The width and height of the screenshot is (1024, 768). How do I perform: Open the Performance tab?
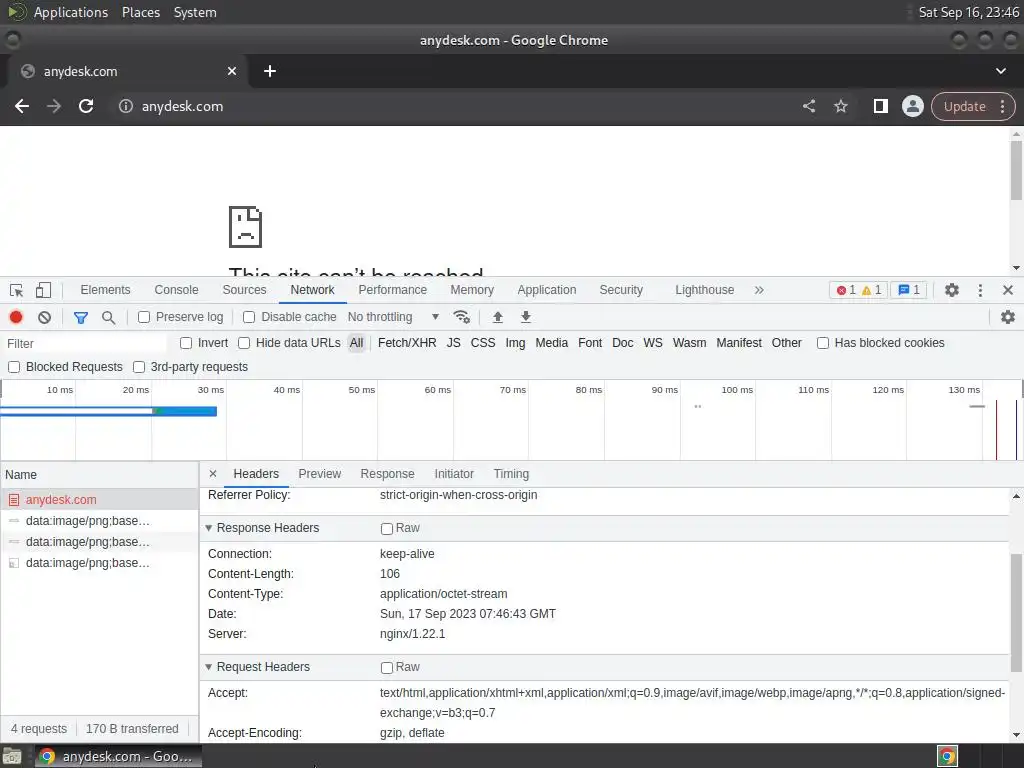(x=392, y=290)
